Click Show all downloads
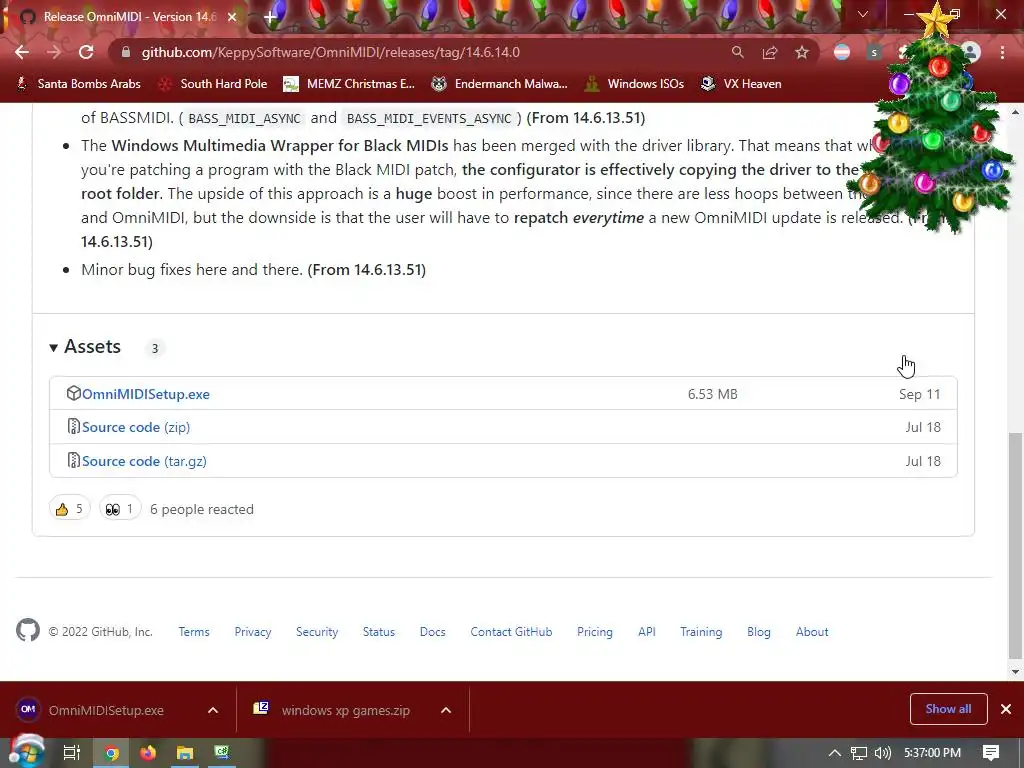This screenshot has width=1024, height=768. [x=948, y=709]
